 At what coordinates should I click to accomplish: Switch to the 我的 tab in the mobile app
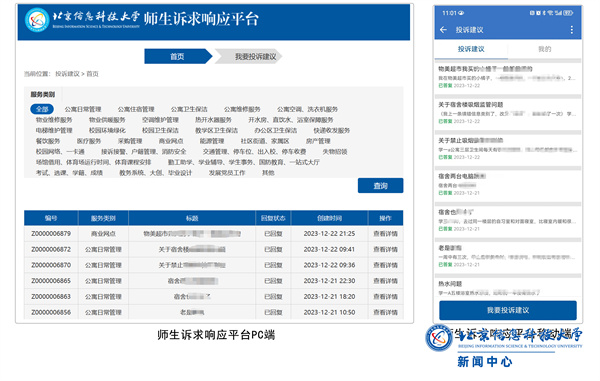click(545, 49)
